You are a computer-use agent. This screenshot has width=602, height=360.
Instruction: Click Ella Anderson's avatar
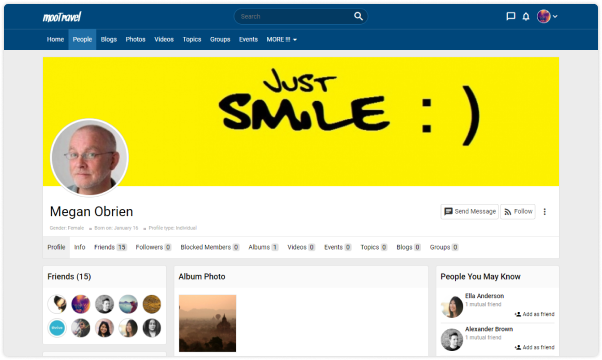pyautogui.click(x=452, y=307)
